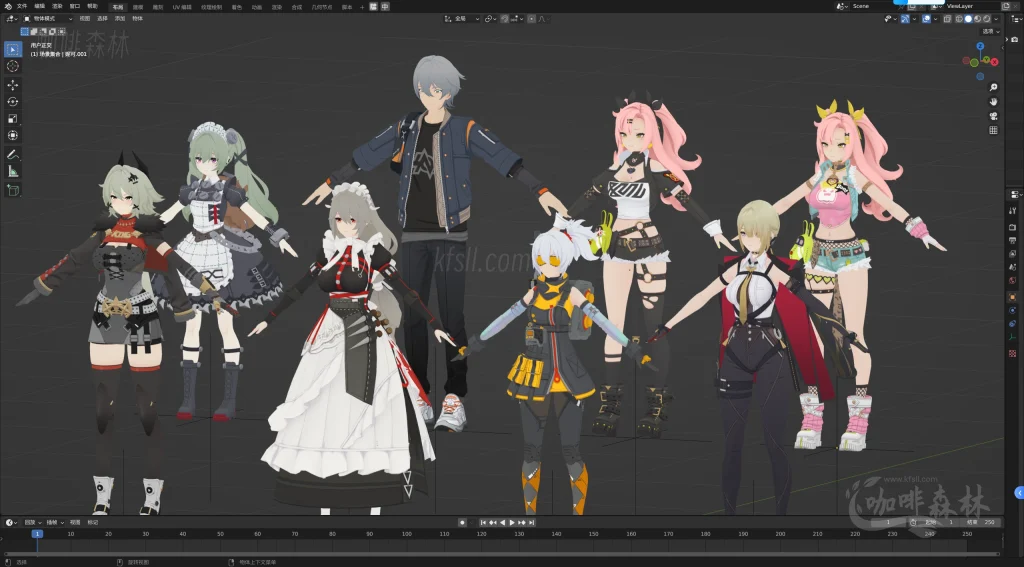Select the Move tool
This screenshot has height=567, width=1024.
point(13,85)
